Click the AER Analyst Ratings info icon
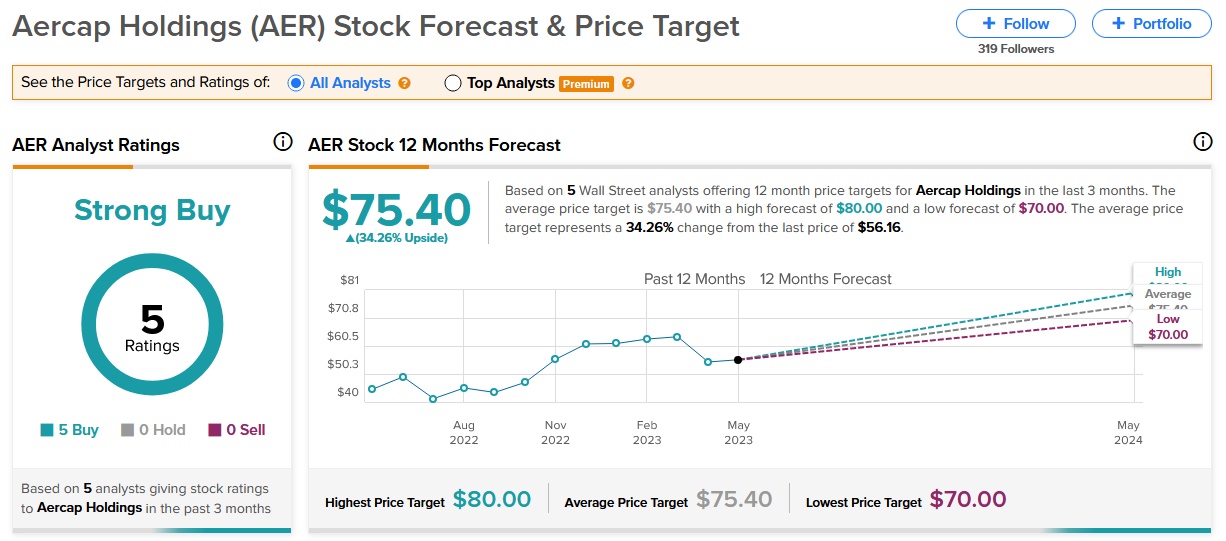This screenshot has height=541, width=1226. click(283, 142)
